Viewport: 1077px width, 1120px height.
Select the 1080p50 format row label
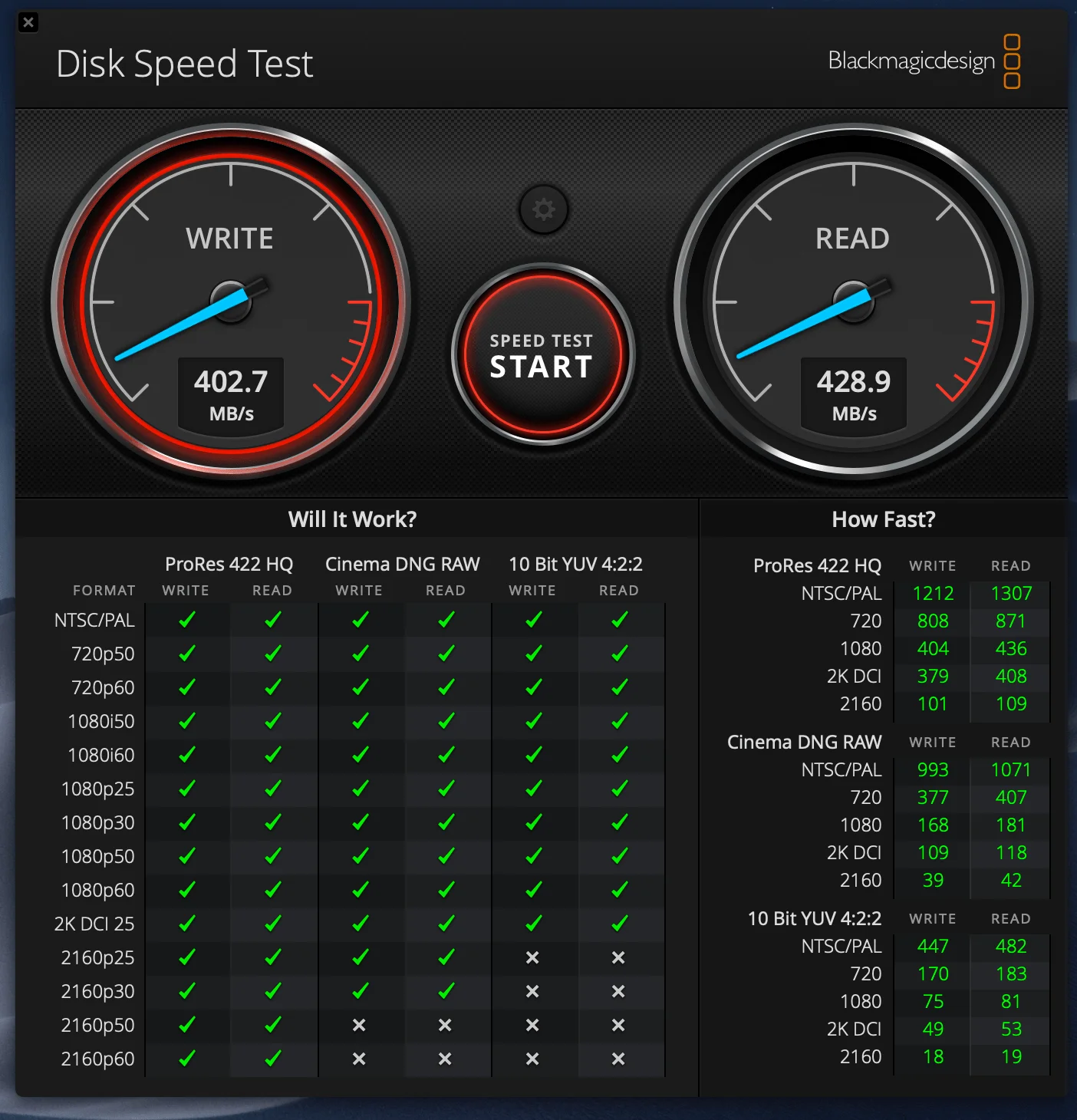pyautogui.click(x=98, y=856)
